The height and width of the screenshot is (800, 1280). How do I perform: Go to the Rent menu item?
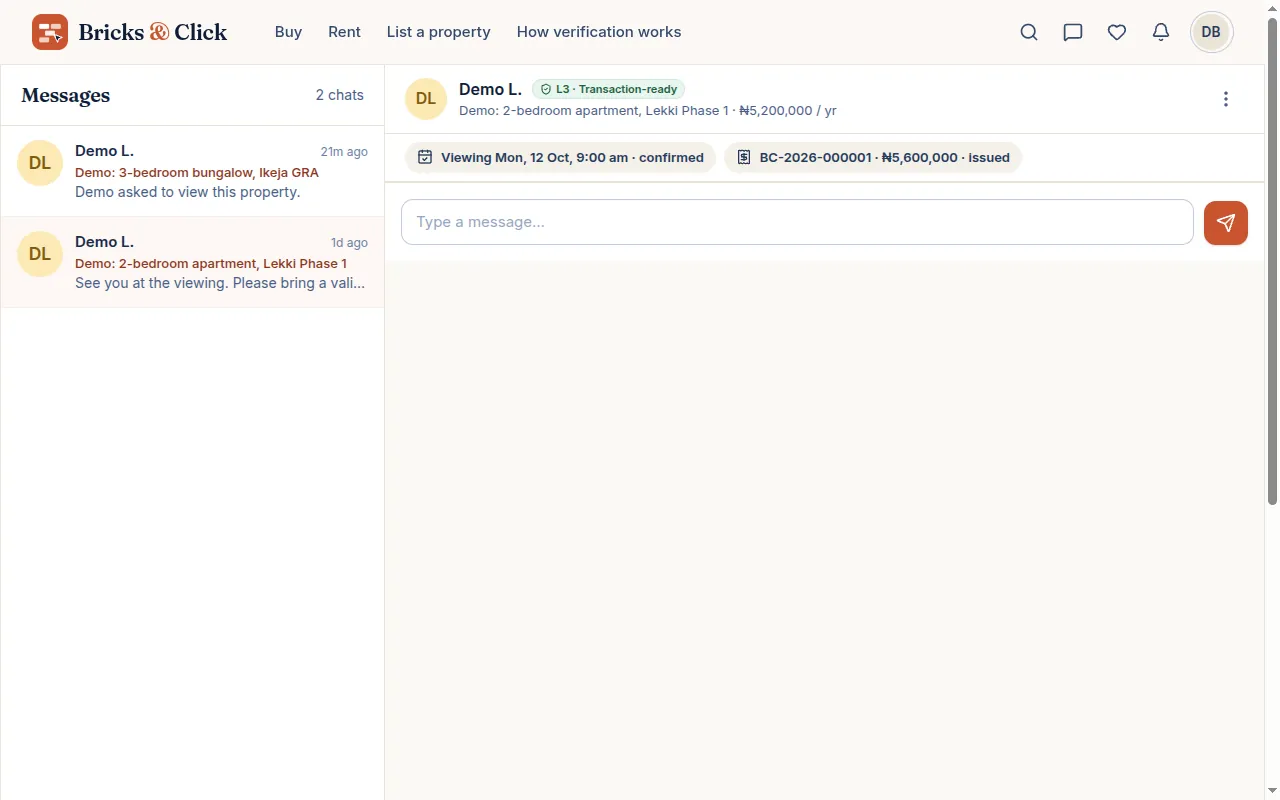coord(344,32)
